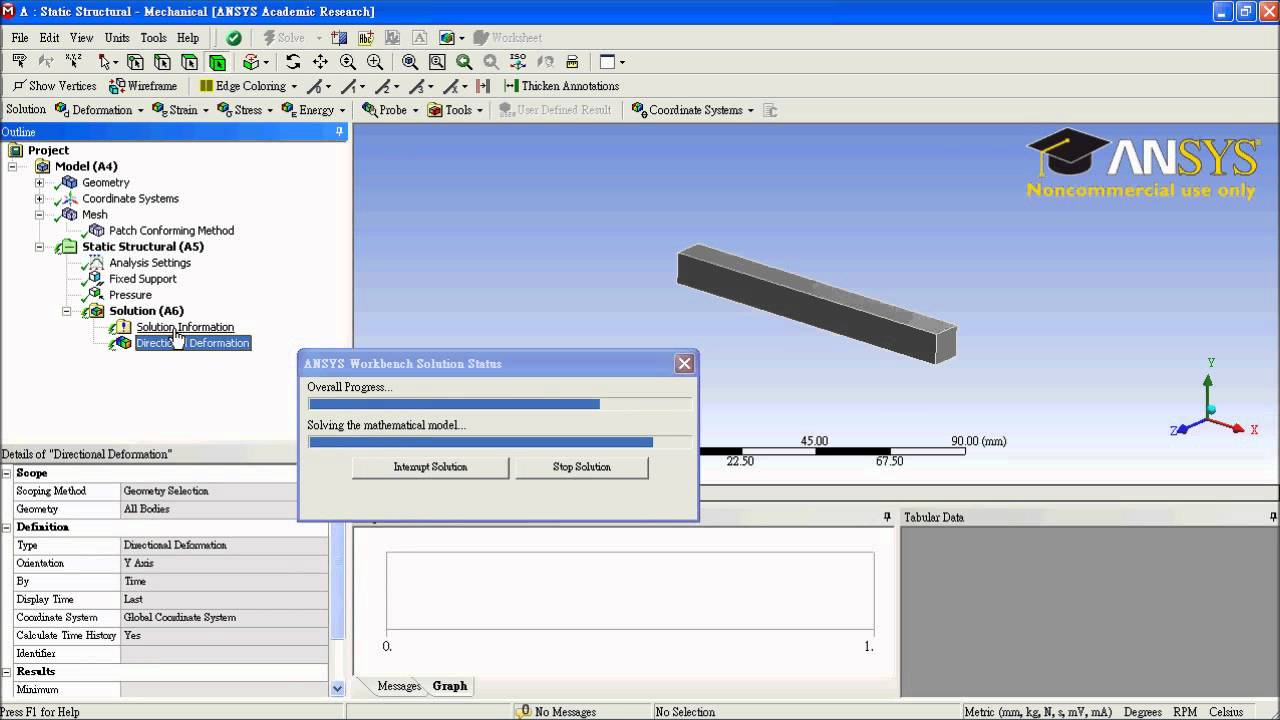Image resolution: width=1280 pixels, height=720 pixels.
Task: Collapse the Solution (A6) node
Action: tap(67, 311)
